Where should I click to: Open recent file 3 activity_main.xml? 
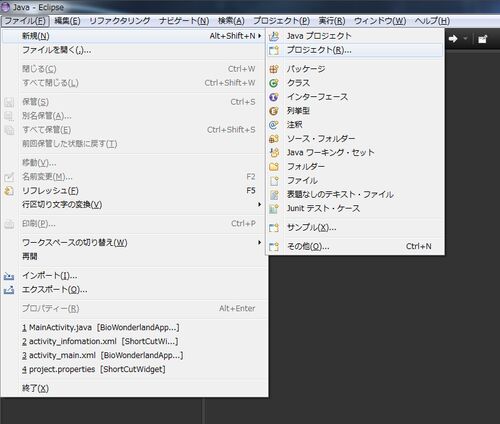[133, 355]
